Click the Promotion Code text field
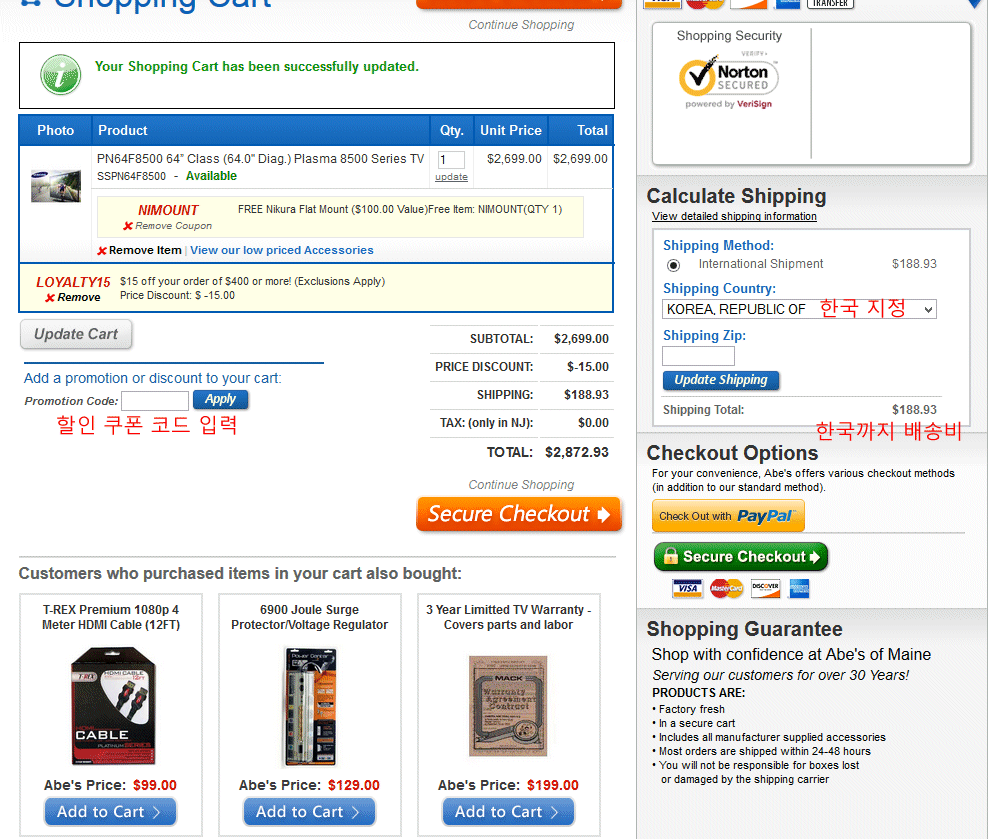 point(155,401)
